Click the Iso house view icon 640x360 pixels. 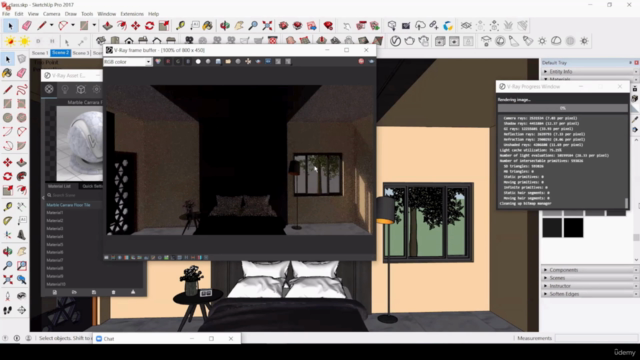[x=101, y=41]
